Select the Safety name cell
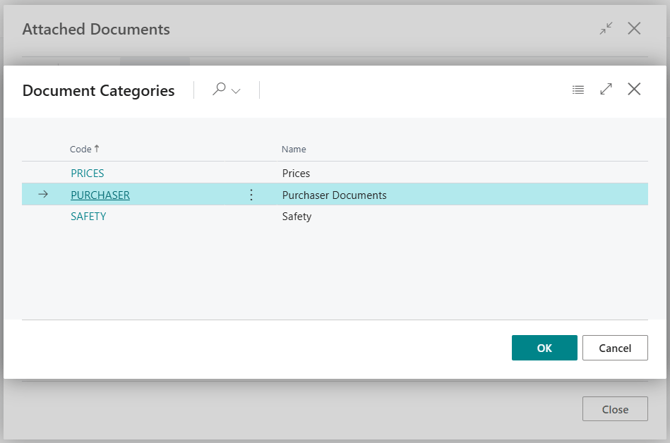 click(x=297, y=217)
